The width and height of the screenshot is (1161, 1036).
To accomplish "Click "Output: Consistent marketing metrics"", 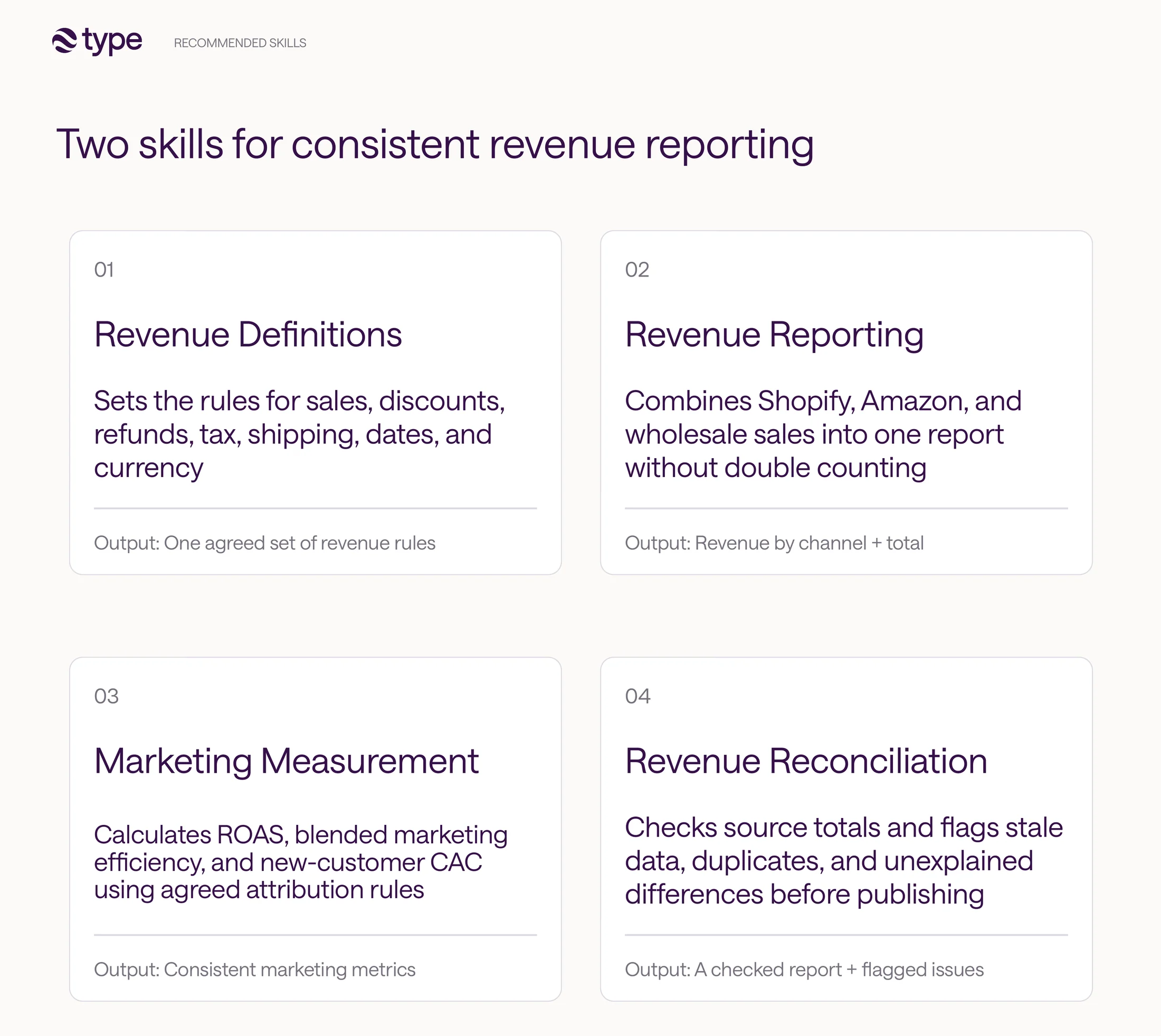I will (255, 970).
